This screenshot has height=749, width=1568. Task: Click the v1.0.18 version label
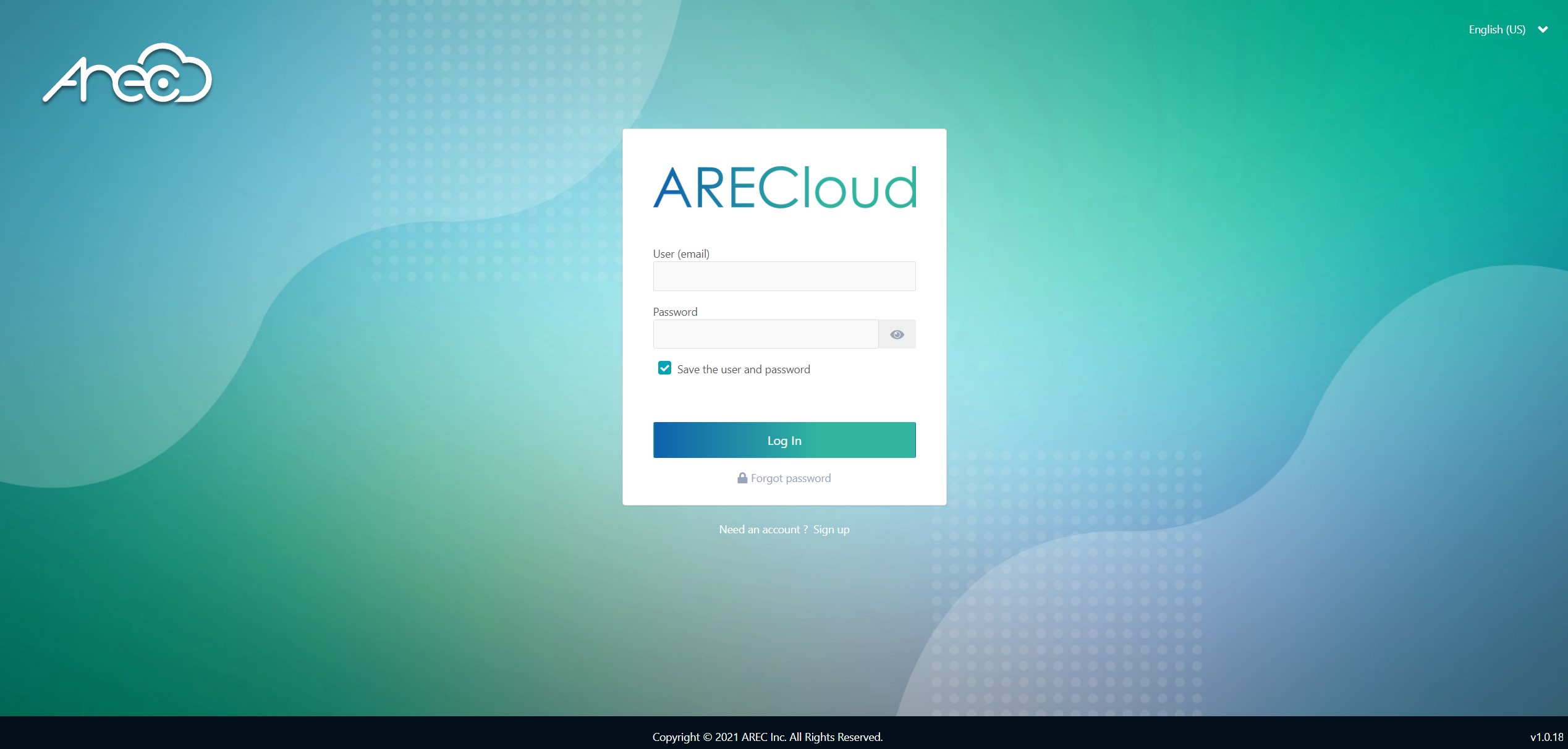pyautogui.click(x=1546, y=737)
